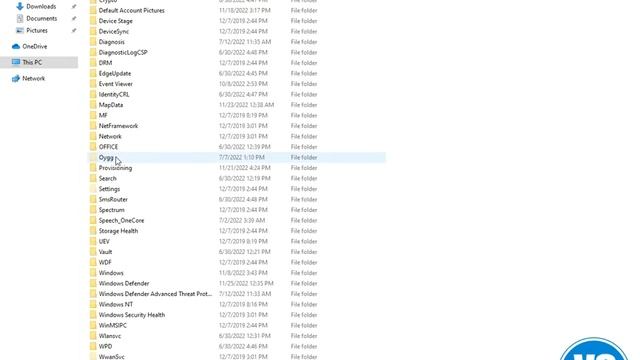
Task: Click the NetFramework folder icon
Action: (93, 126)
